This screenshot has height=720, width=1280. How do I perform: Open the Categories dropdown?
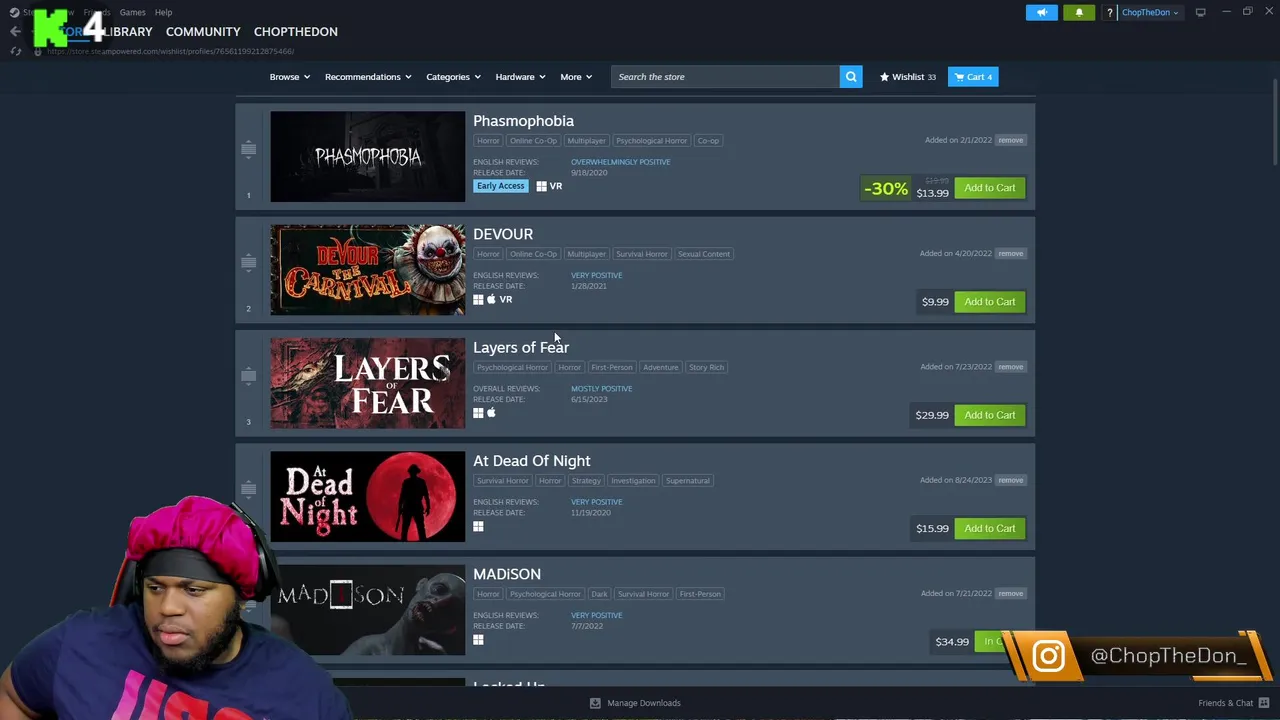coord(453,77)
